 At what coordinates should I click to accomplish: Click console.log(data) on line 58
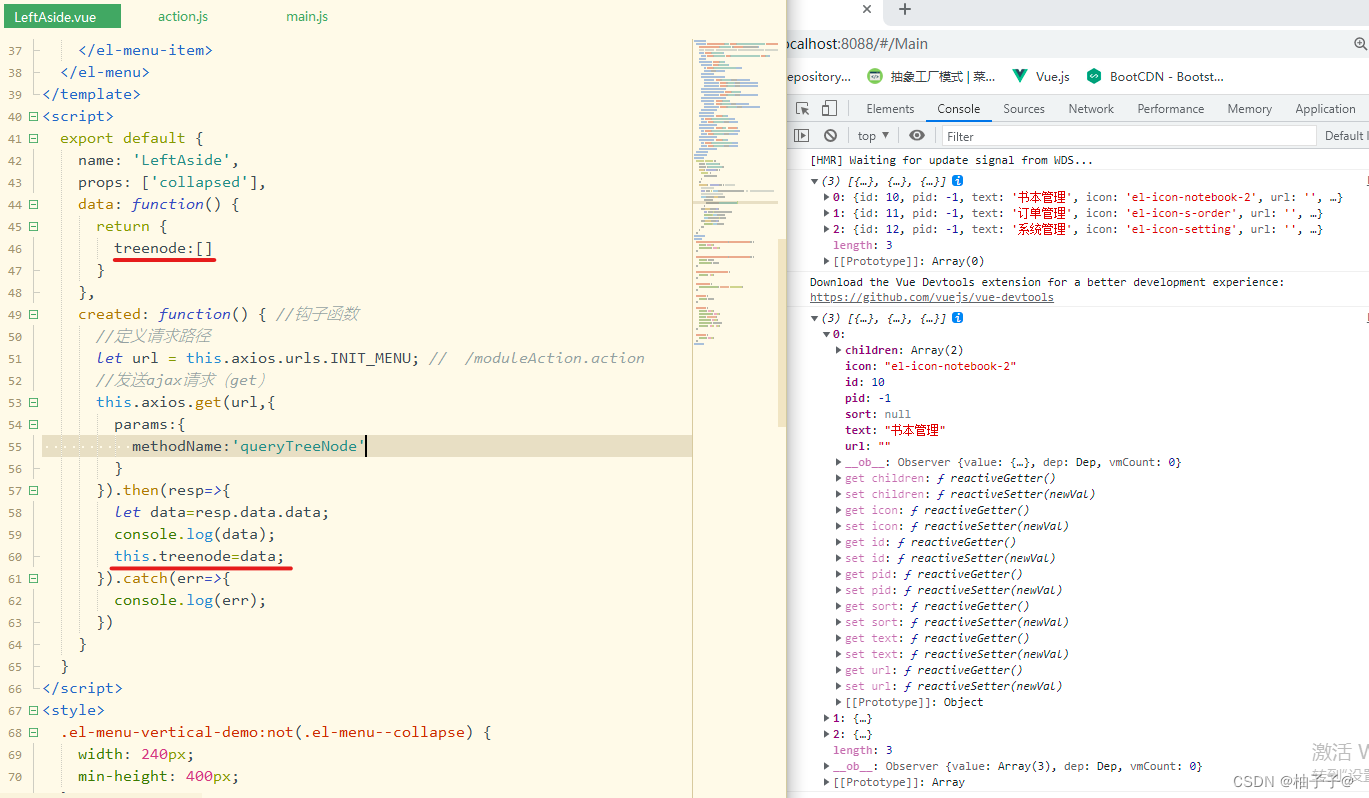(194, 534)
